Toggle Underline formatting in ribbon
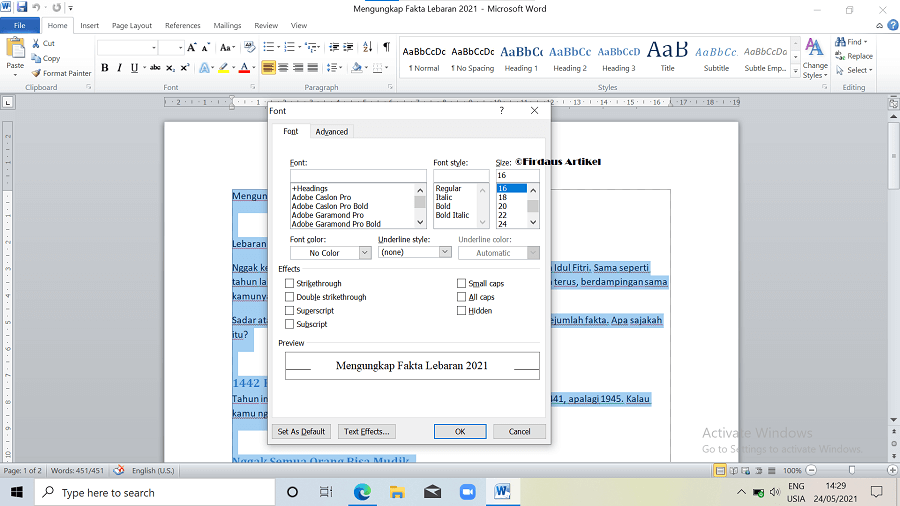This screenshot has height=506, width=900. 134,68
